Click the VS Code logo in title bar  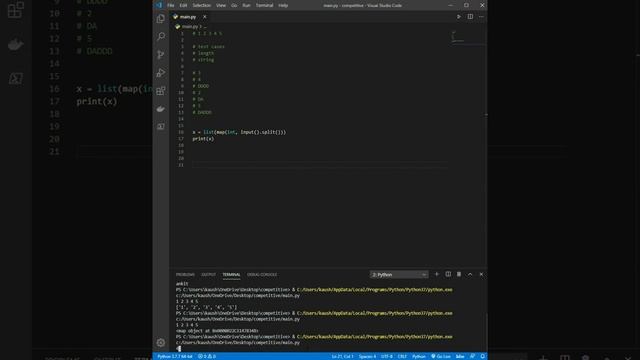[x=159, y=5]
